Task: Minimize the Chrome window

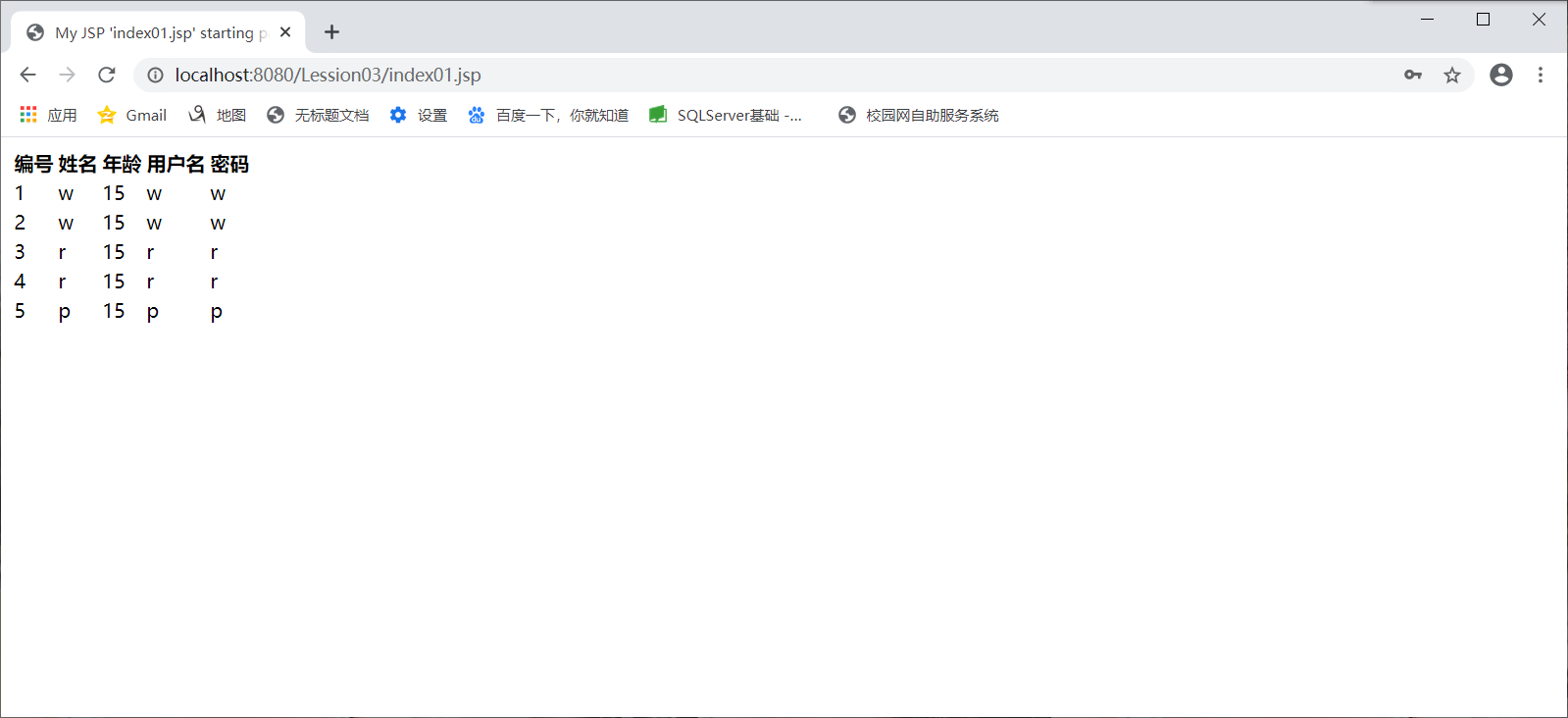Action: pyautogui.click(x=1428, y=19)
